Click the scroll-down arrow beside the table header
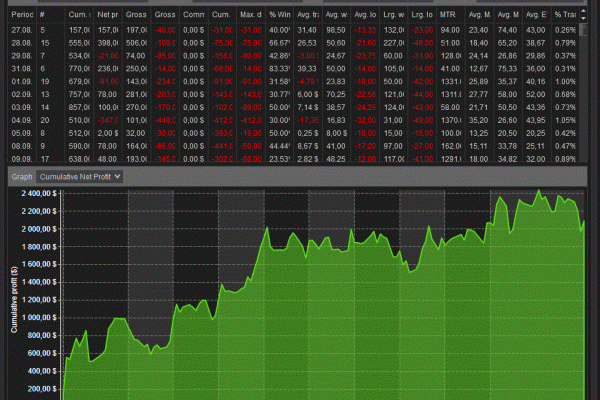Screen dimensions: 600x400 pos(583,18)
